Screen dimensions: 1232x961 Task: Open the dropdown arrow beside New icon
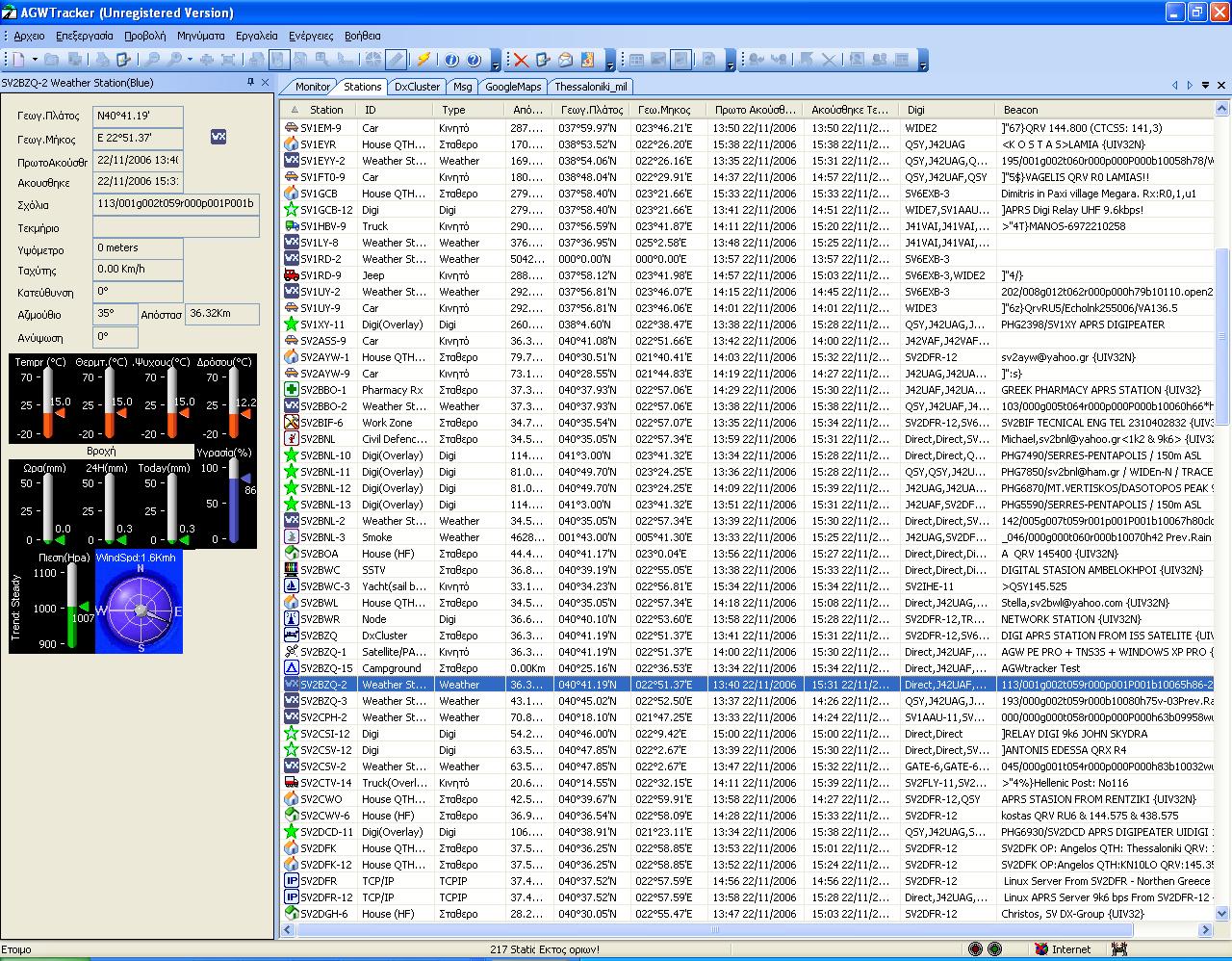coord(33,60)
